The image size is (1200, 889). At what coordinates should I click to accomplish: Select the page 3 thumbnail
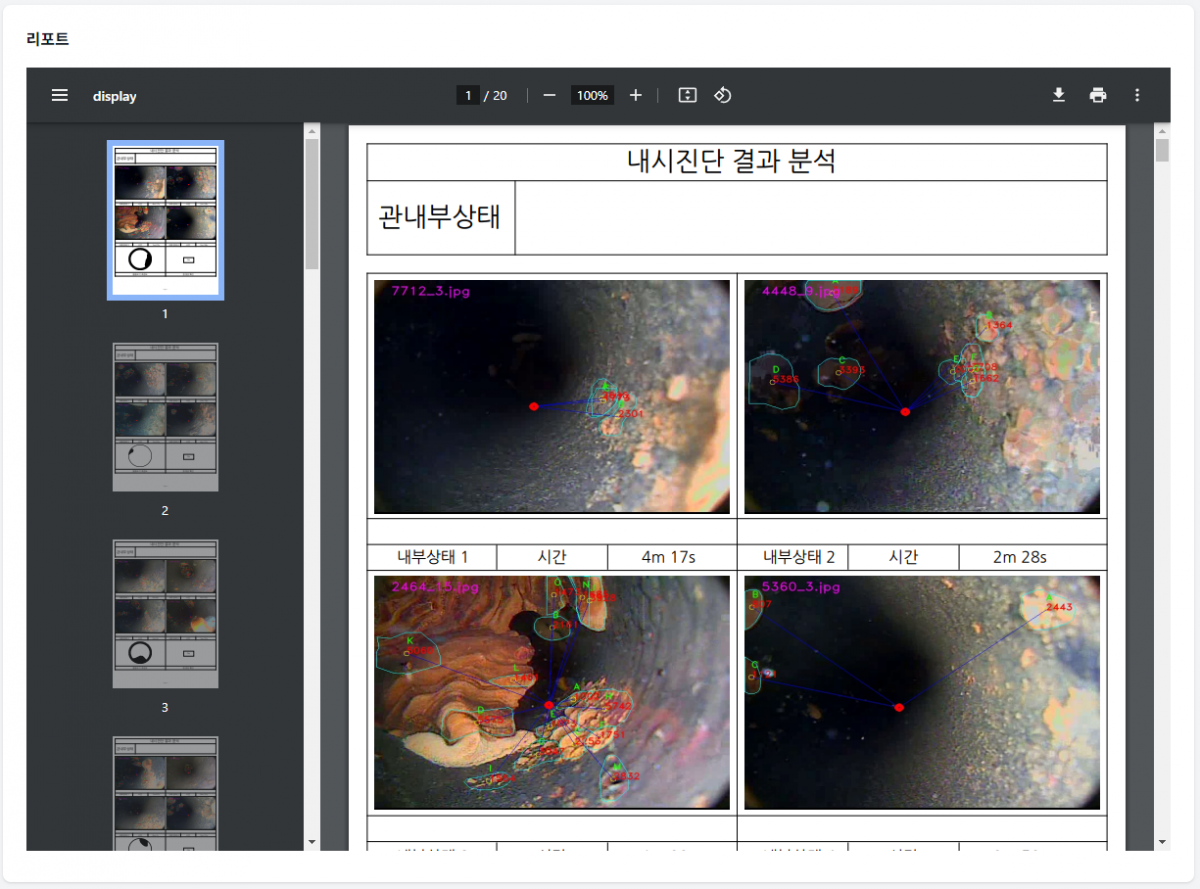click(x=165, y=613)
